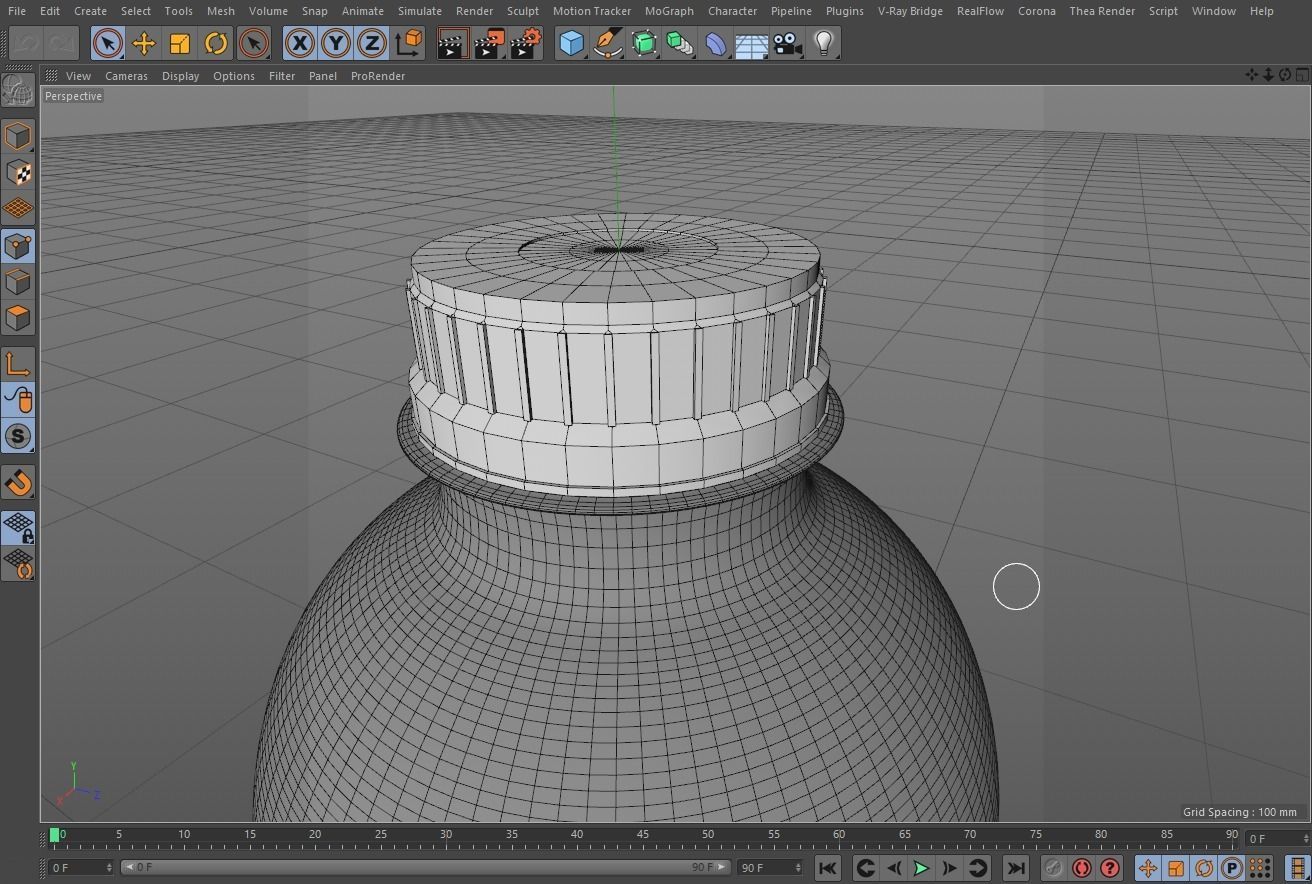Add a Light object
The height and width of the screenshot is (884, 1312).
(x=824, y=43)
